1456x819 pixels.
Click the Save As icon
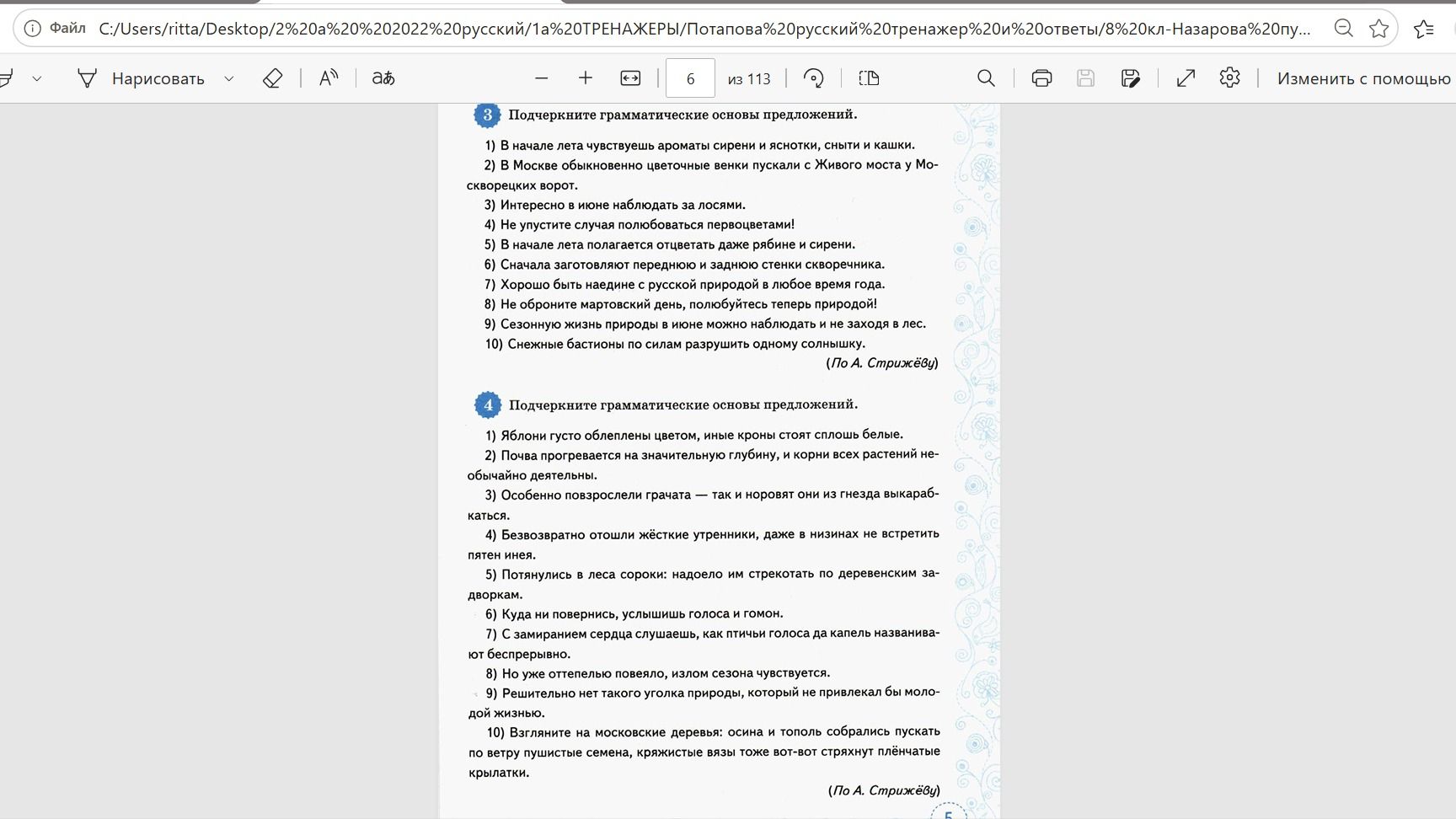click(x=1130, y=78)
